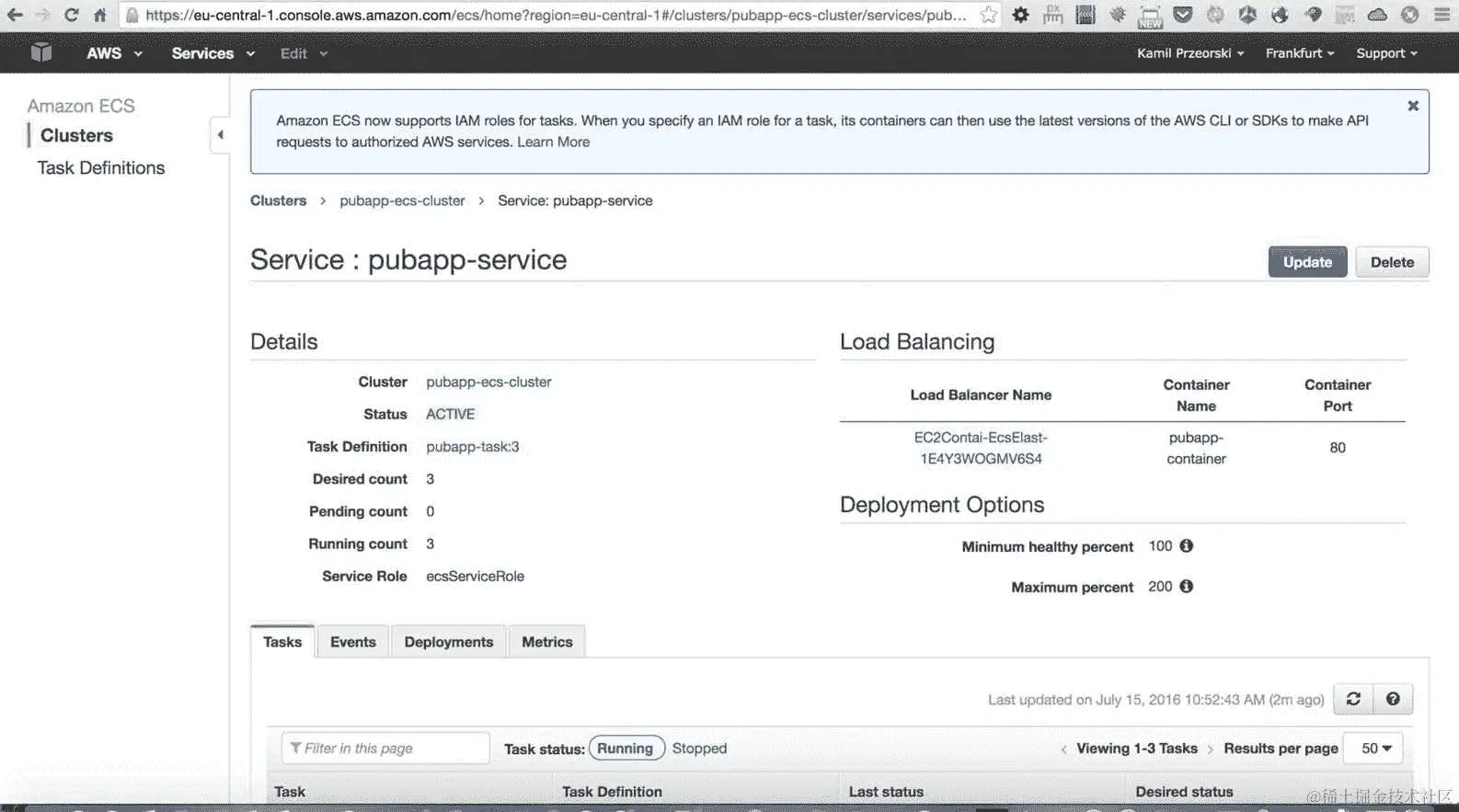Open Task Definitions in the left sidebar
The width and height of the screenshot is (1459, 812).
click(x=101, y=167)
